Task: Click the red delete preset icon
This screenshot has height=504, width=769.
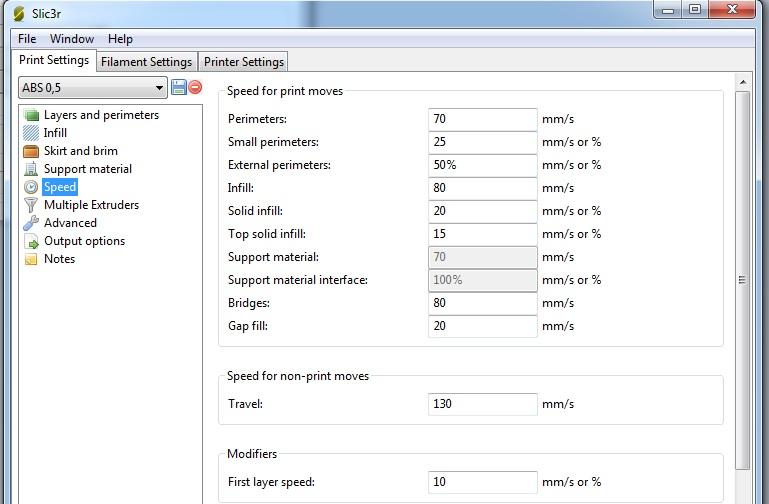Action: (195, 87)
